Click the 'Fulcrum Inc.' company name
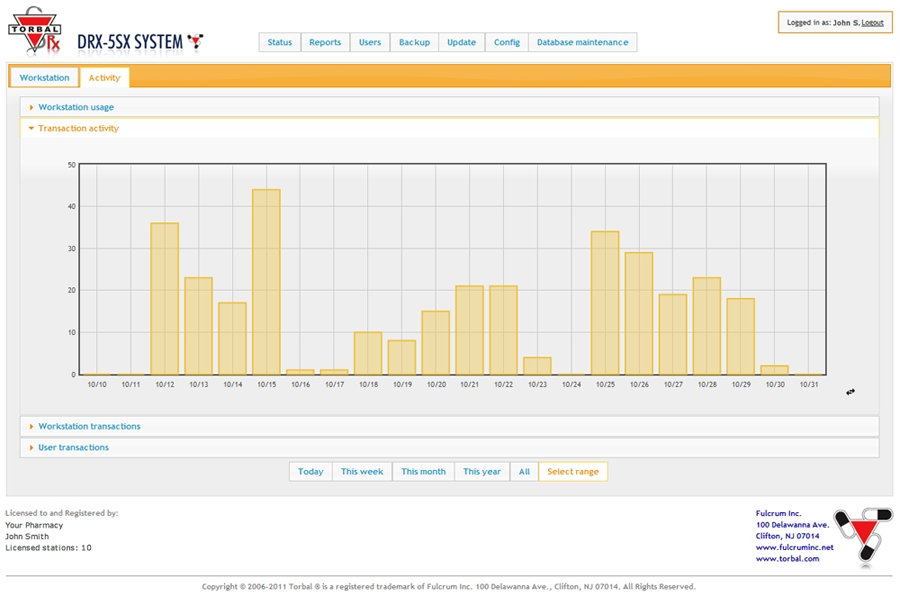Image resolution: width=900 pixels, height=605 pixels. coord(778,513)
